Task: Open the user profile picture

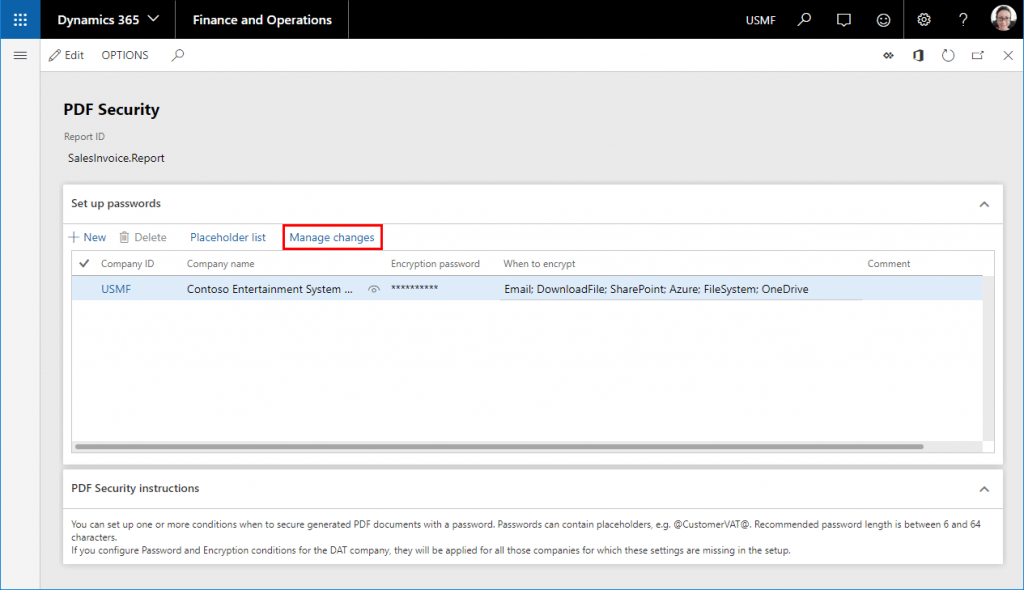Action: 1003,18
